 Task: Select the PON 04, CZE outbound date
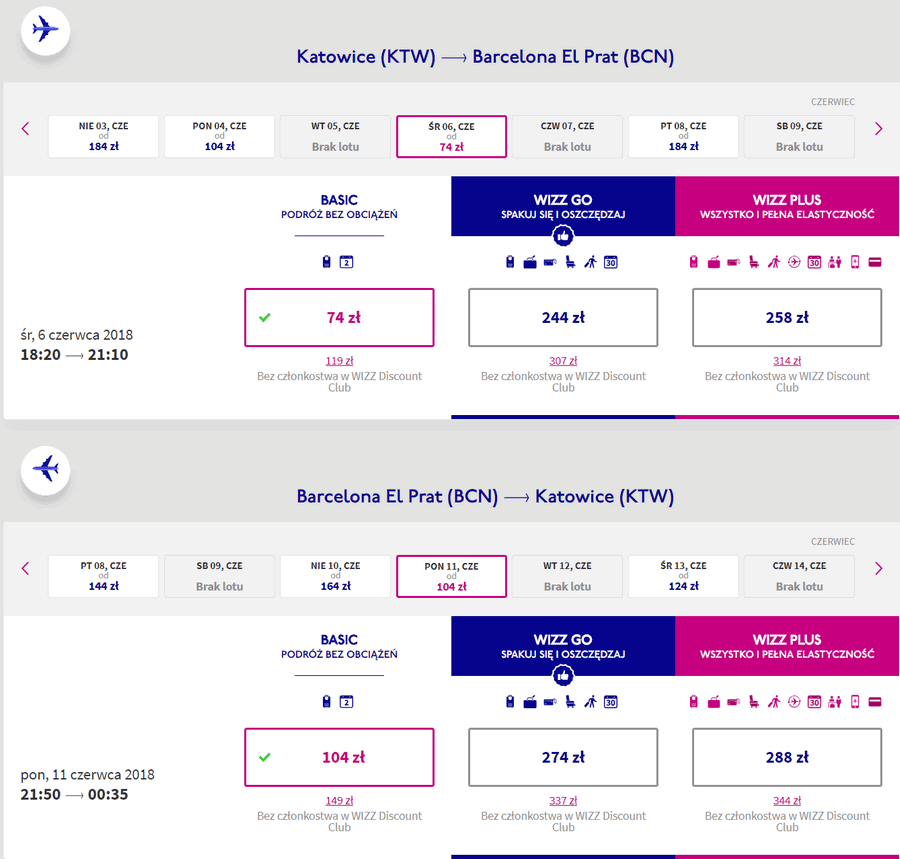pyautogui.click(x=219, y=137)
